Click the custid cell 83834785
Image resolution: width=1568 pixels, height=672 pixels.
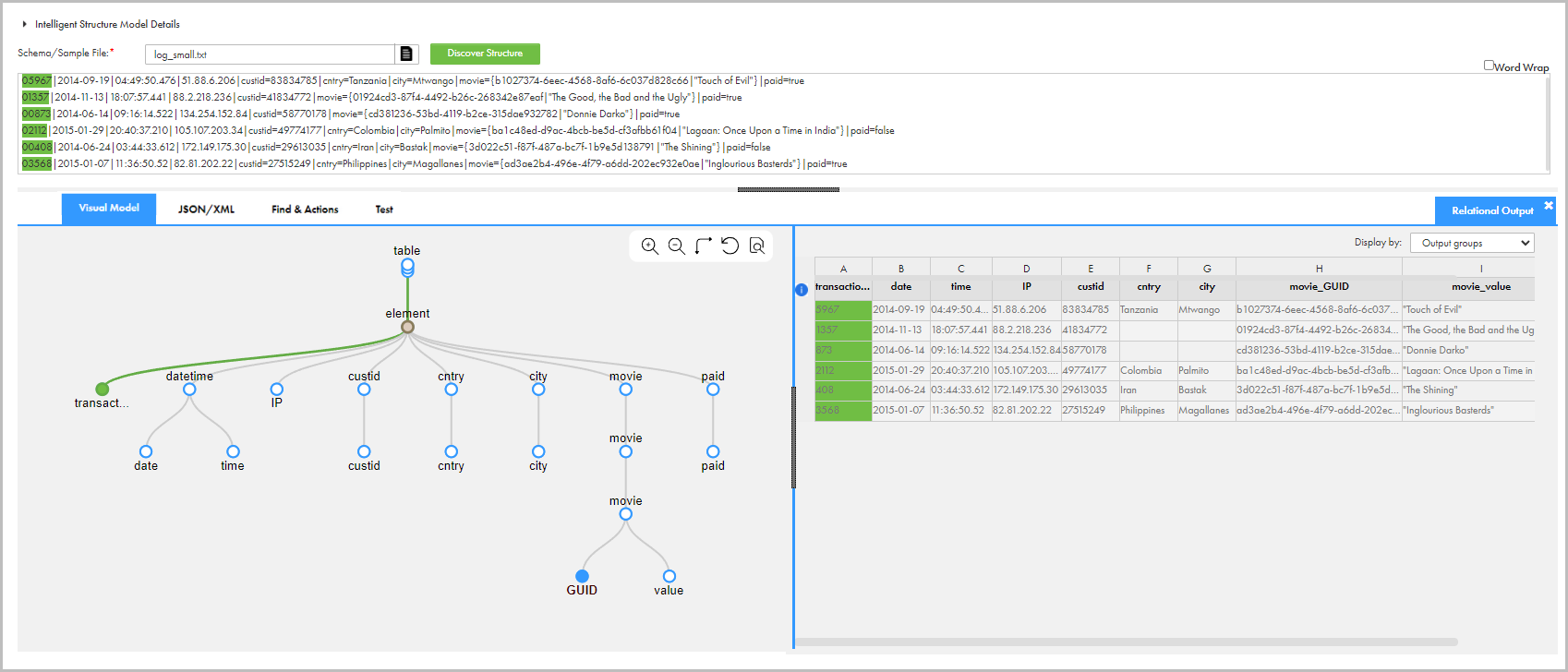1091,310
